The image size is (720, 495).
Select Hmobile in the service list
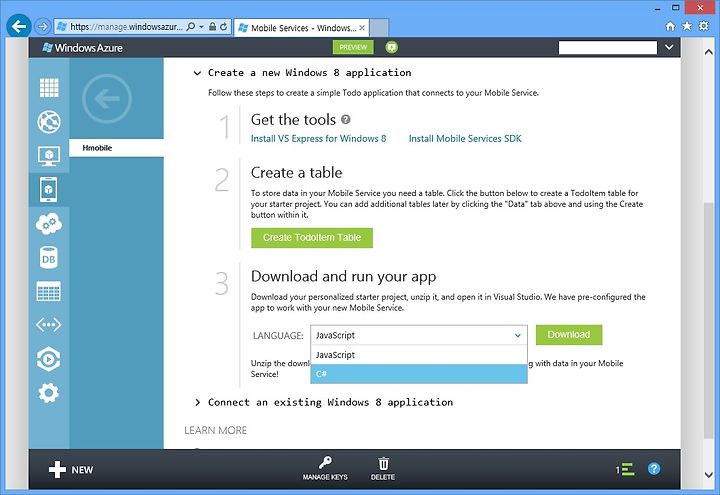(x=117, y=148)
